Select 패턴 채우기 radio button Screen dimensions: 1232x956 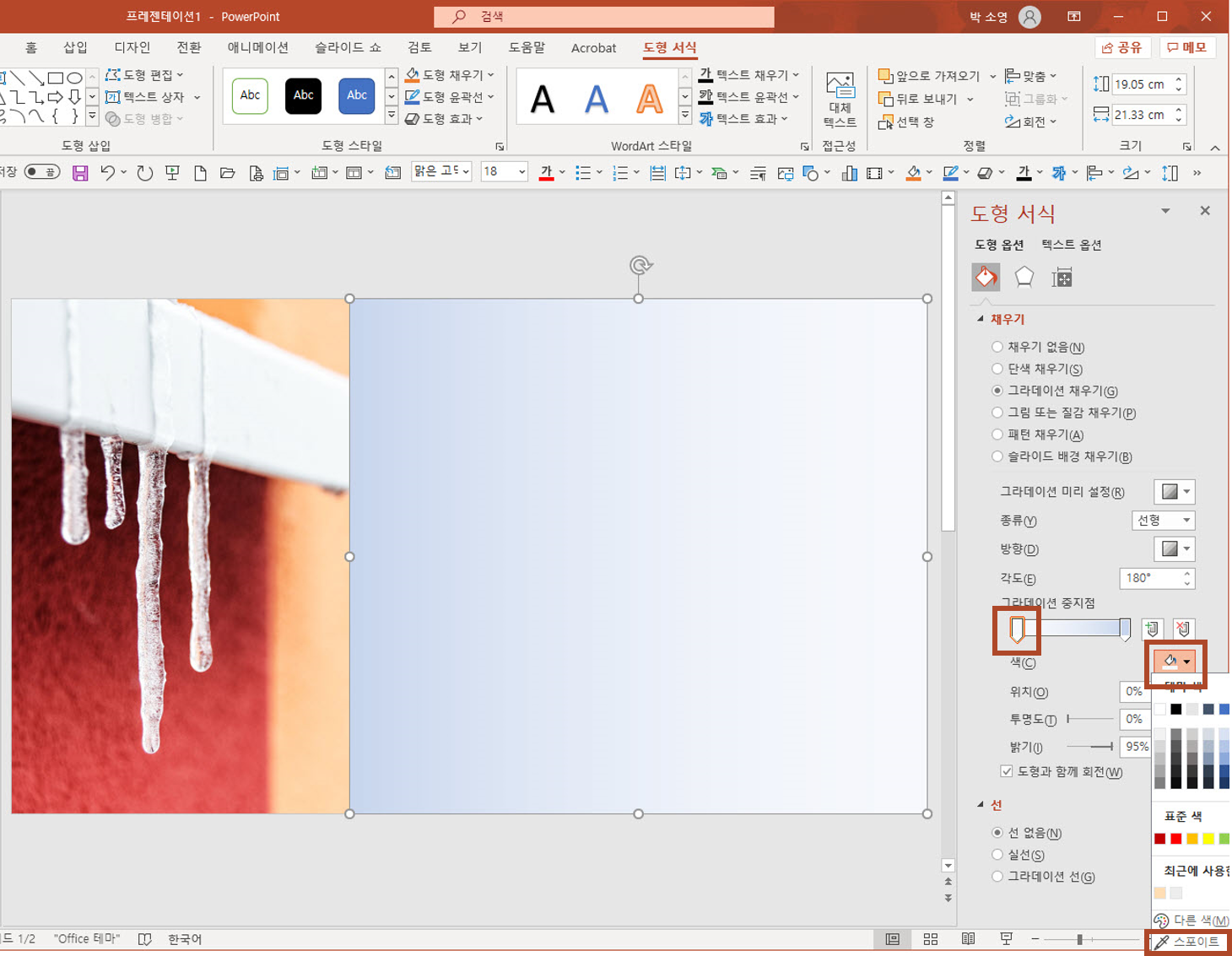[x=997, y=435]
